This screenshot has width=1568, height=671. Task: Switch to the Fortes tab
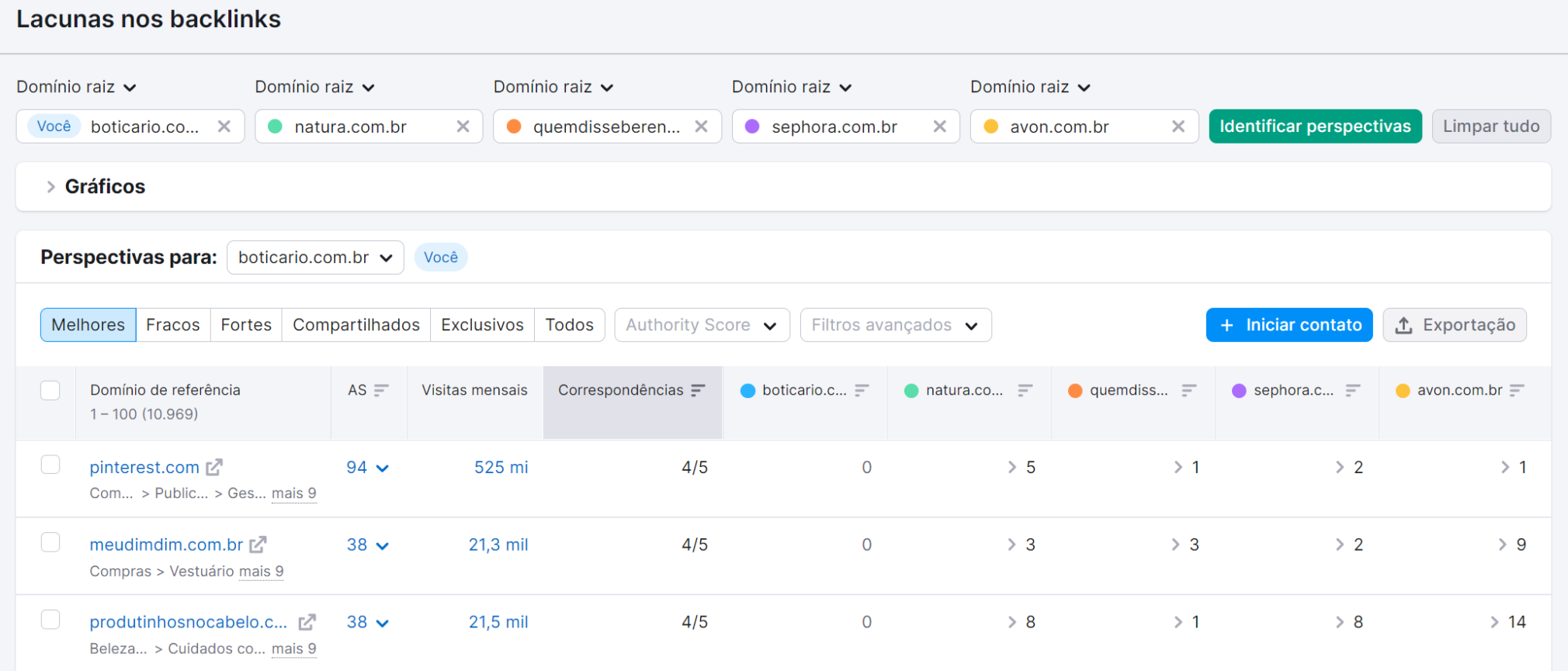coord(246,325)
